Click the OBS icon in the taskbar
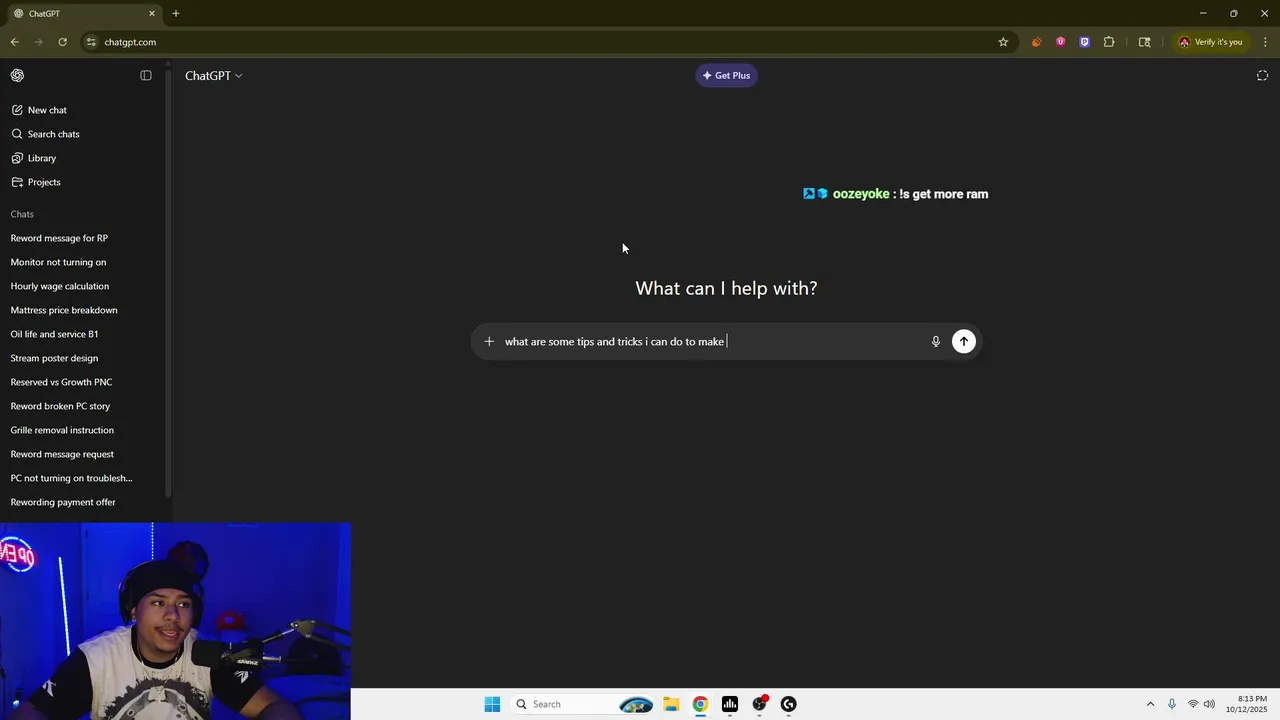 click(760, 704)
